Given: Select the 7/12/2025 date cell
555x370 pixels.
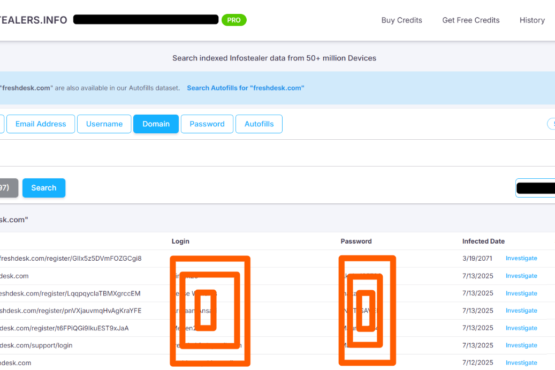Looking at the screenshot, I should click(x=478, y=363).
